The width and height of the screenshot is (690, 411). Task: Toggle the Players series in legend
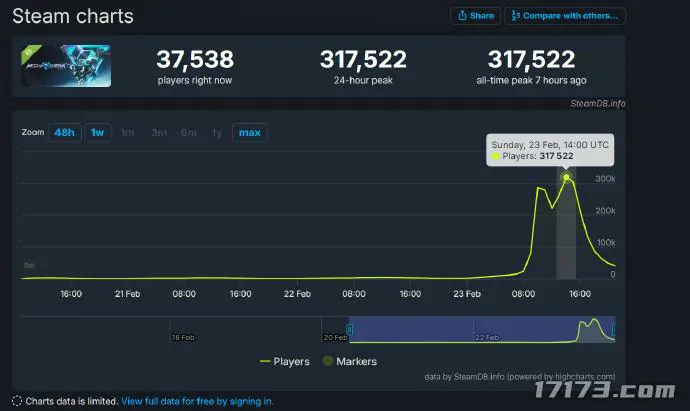coord(285,361)
